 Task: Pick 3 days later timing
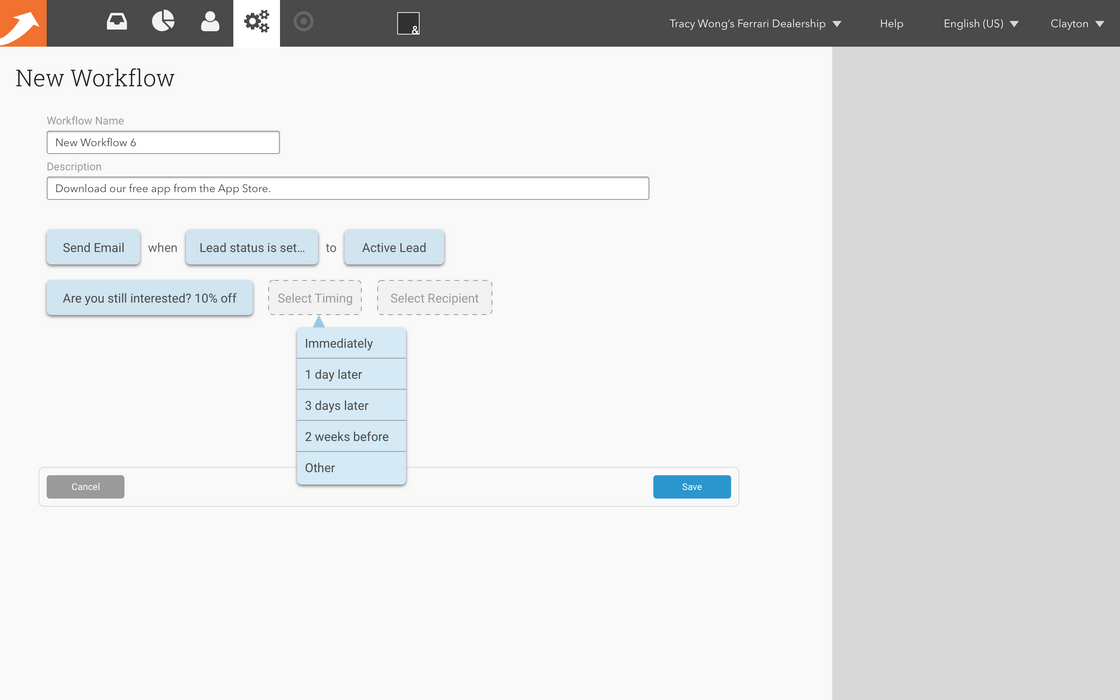point(351,405)
